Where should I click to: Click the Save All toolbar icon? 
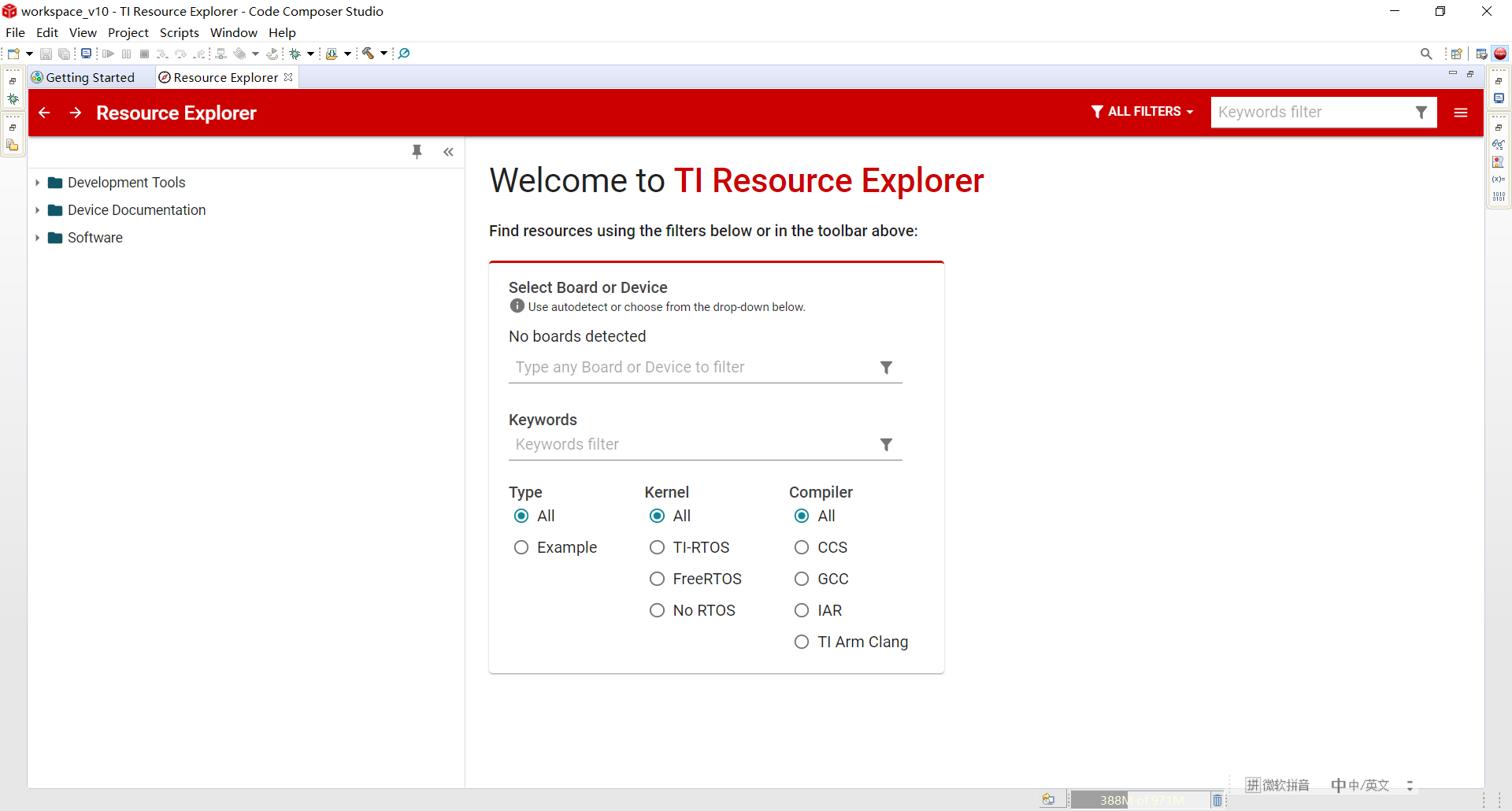(x=64, y=54)
